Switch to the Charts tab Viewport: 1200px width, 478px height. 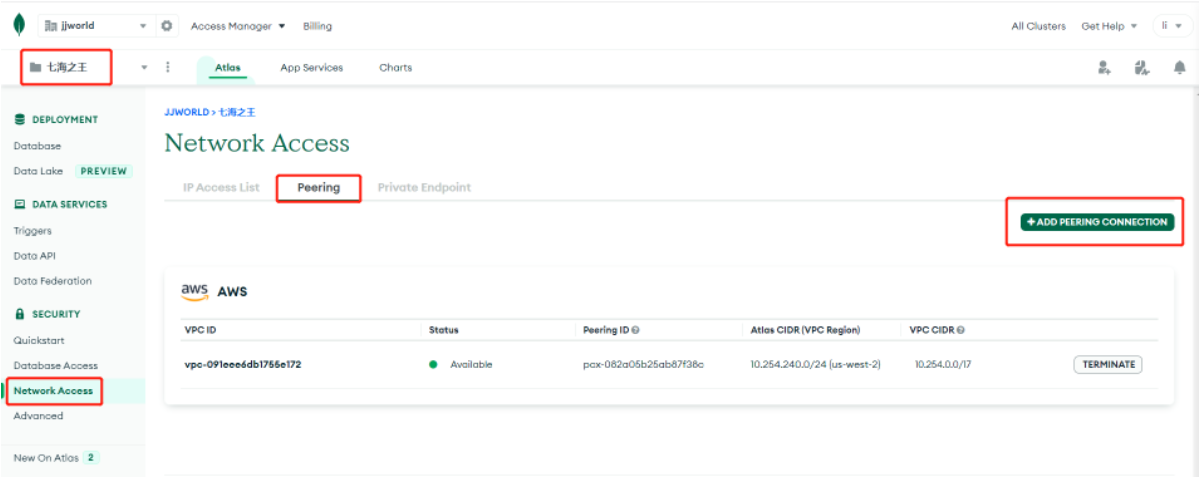click(x=395, y=68)
